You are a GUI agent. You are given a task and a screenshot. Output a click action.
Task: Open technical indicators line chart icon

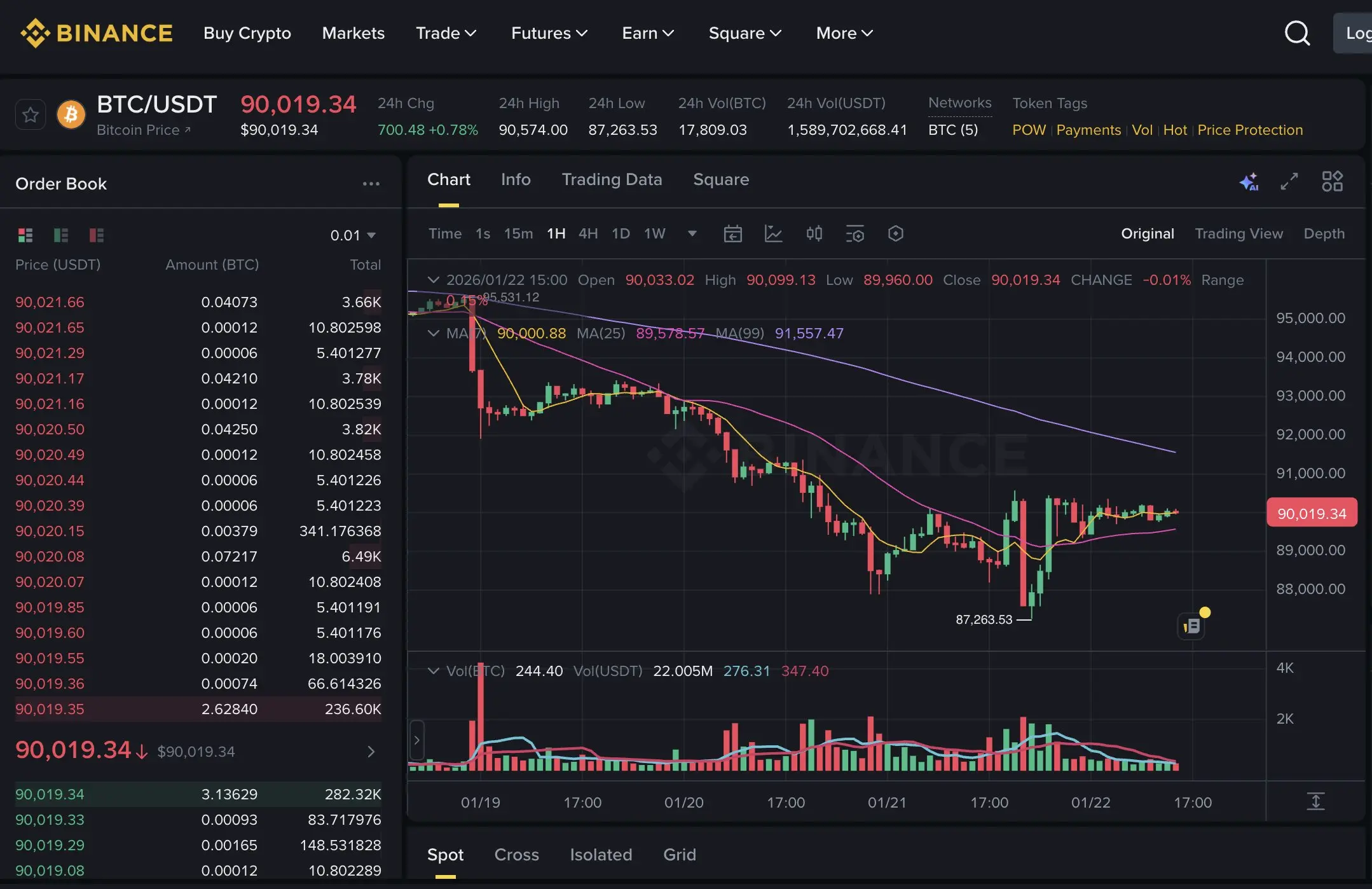click(773, 234)
